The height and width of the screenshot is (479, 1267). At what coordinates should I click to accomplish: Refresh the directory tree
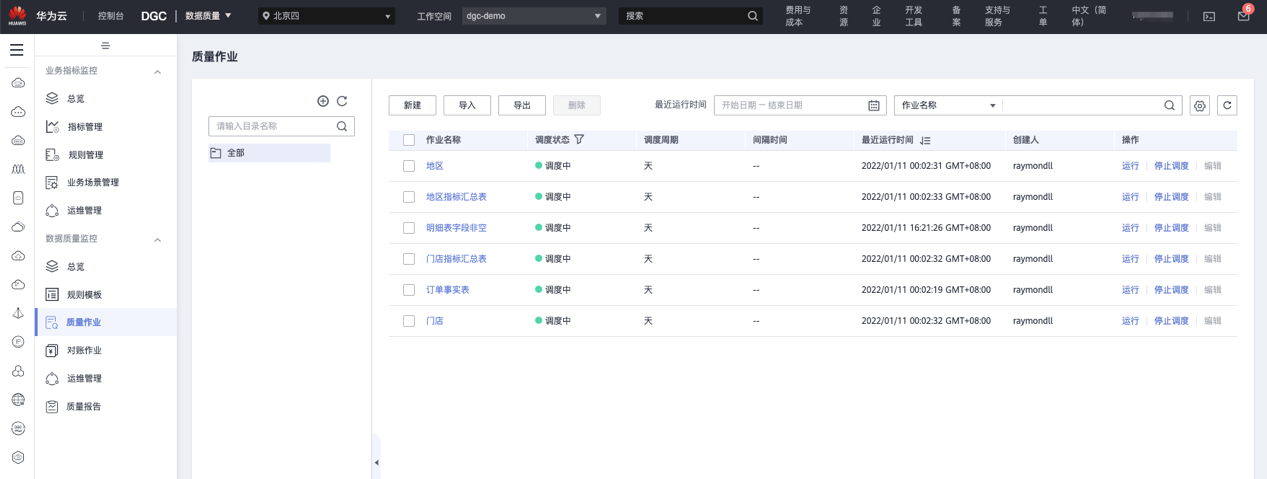342,101
